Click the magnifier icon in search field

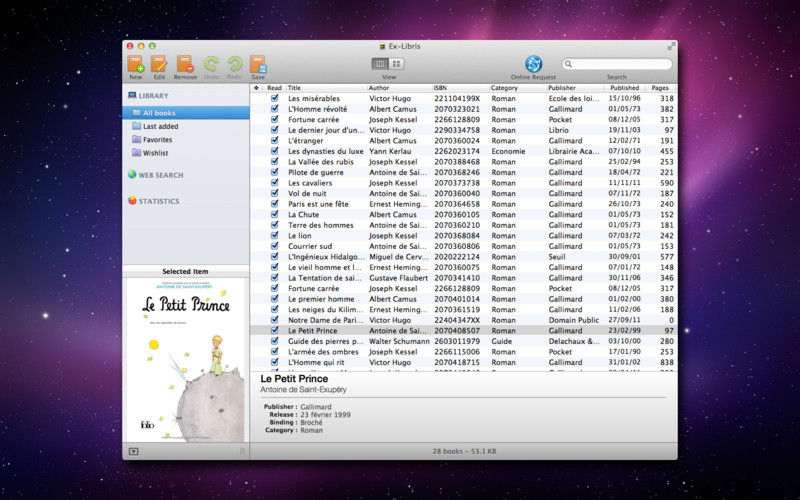tap(568, 64)
